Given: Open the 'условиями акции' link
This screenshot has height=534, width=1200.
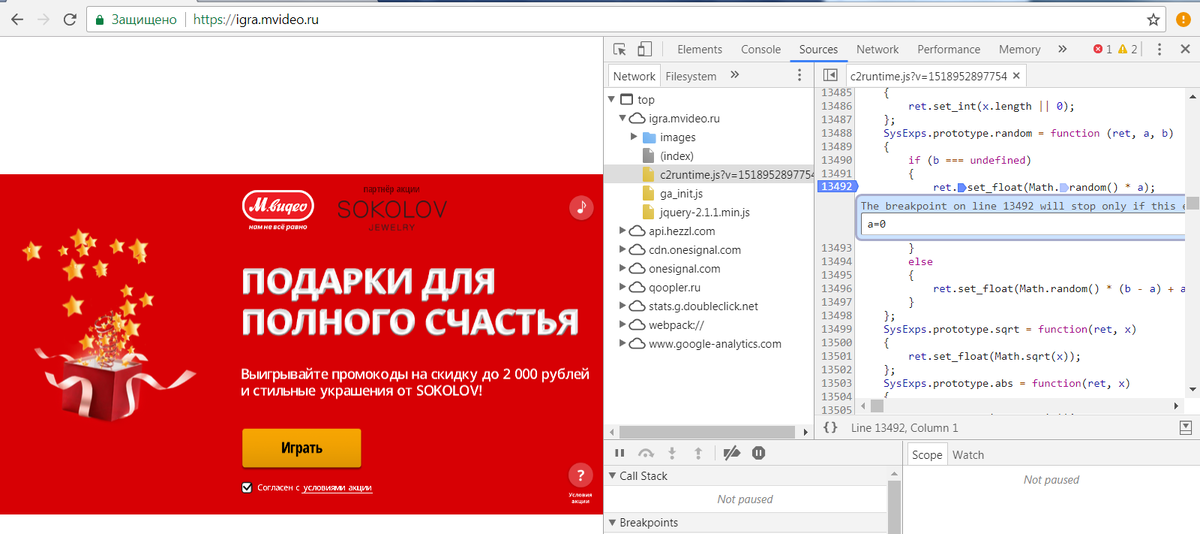Looking at the screenshot, I should coord(338,488).
